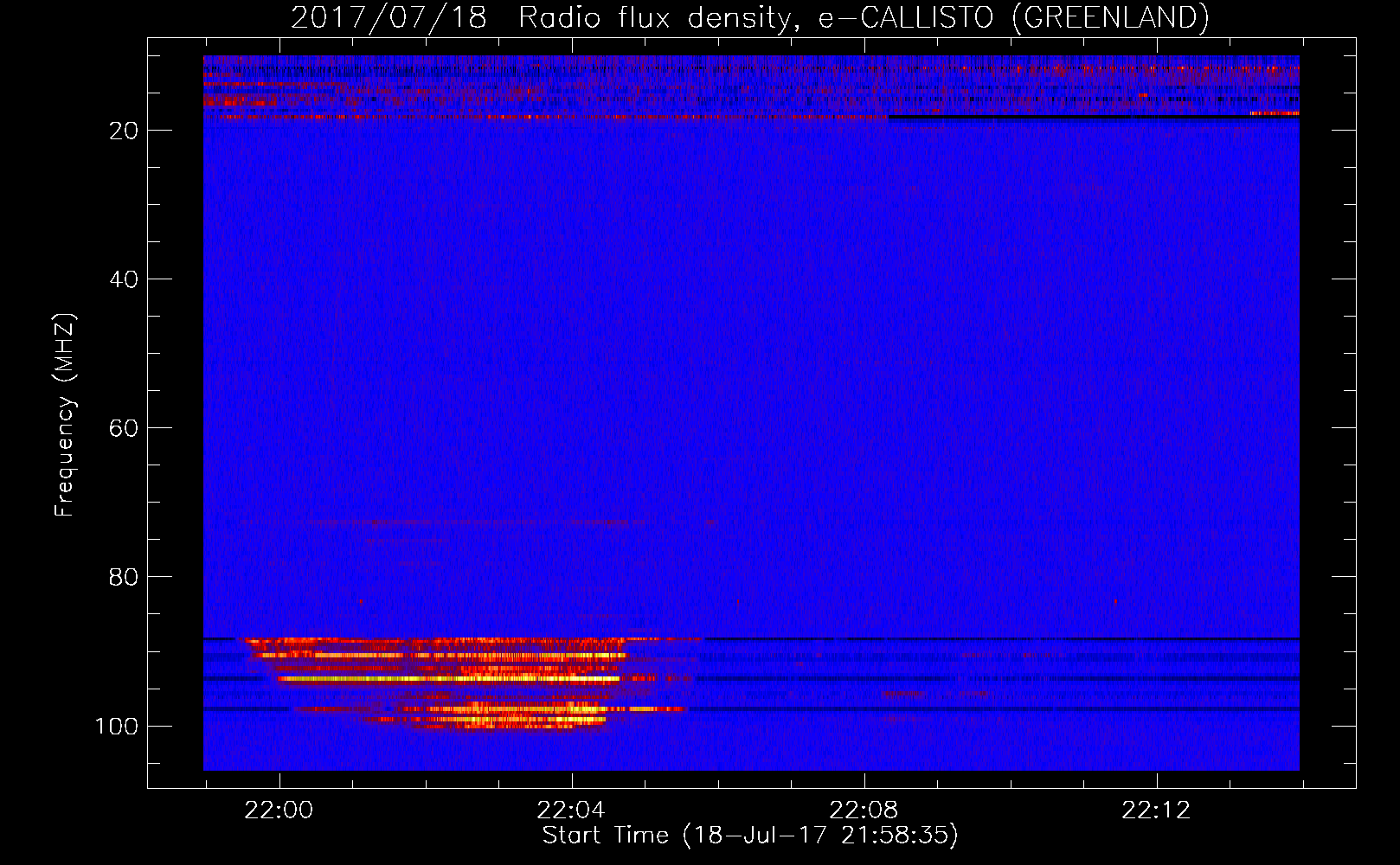Click the date "2017/07/18" in the title
The height and width of the screenshot is (865, 1400).
point(389,17)
